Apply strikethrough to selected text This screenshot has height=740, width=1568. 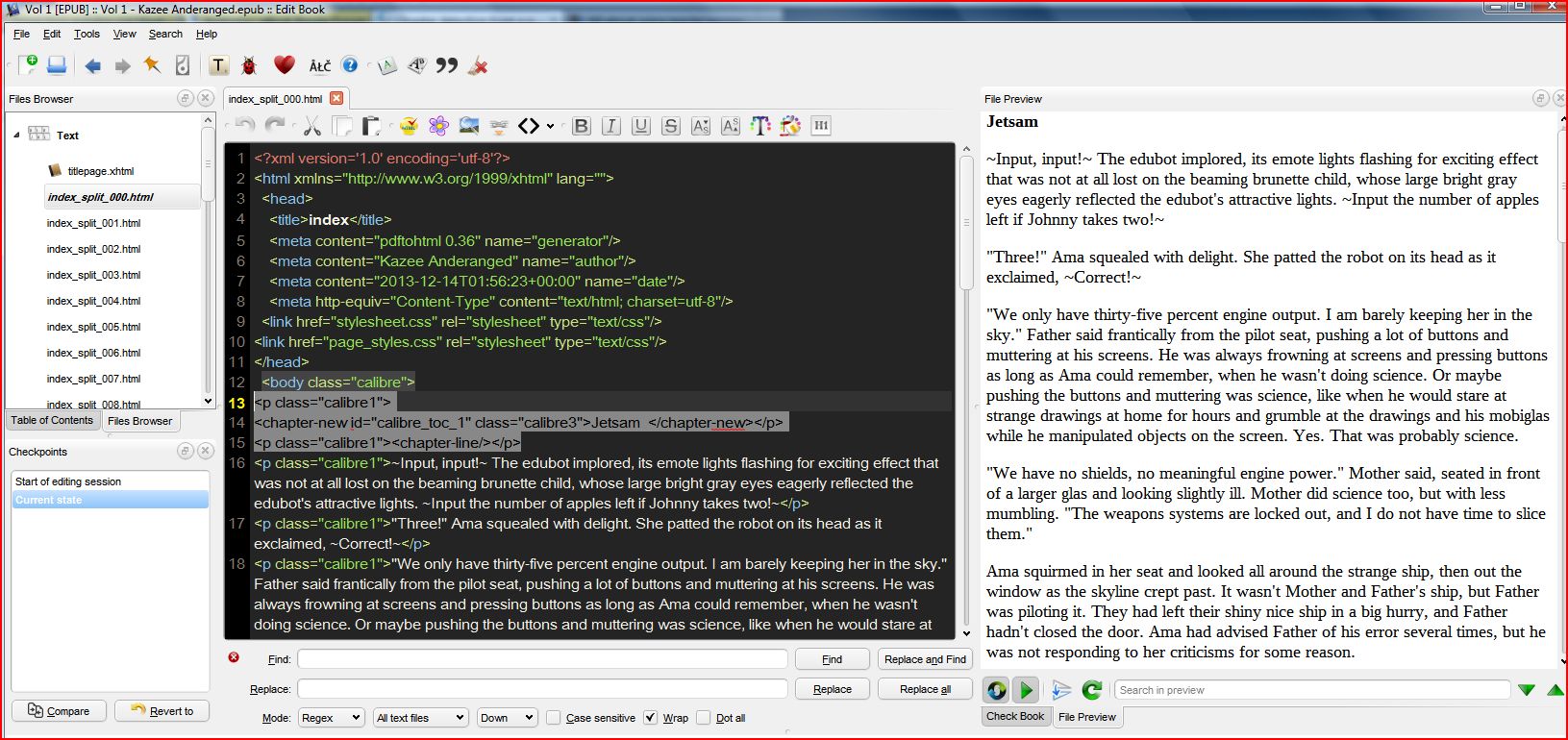pyautogui.click(x=671, y=126)
